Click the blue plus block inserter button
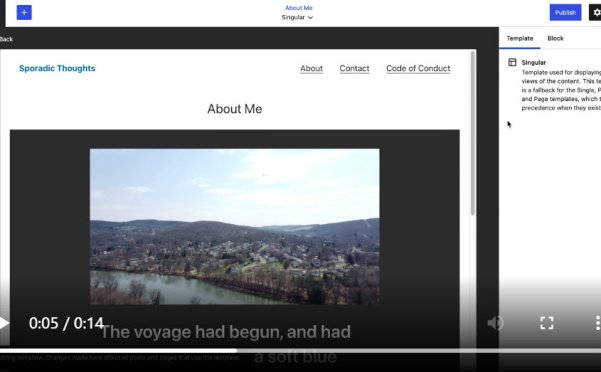 pos(24,13)
